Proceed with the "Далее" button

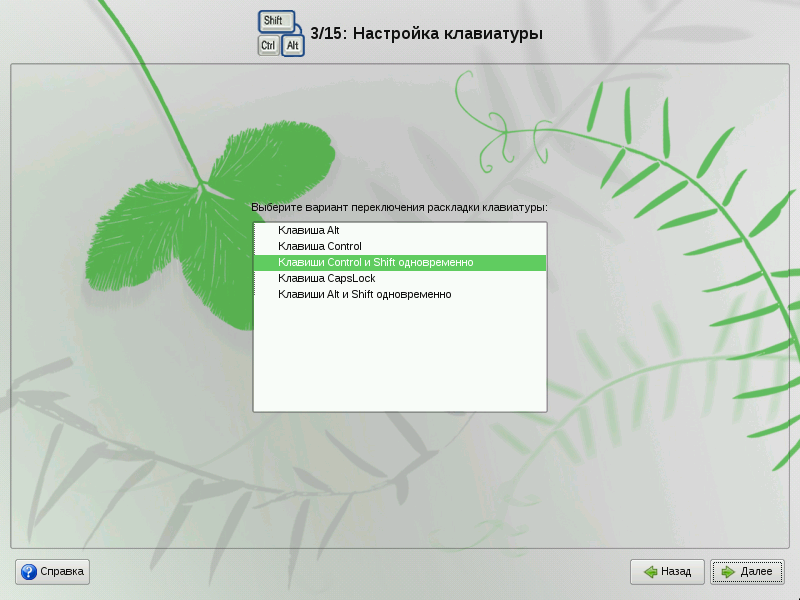click(x=747, y=572)
